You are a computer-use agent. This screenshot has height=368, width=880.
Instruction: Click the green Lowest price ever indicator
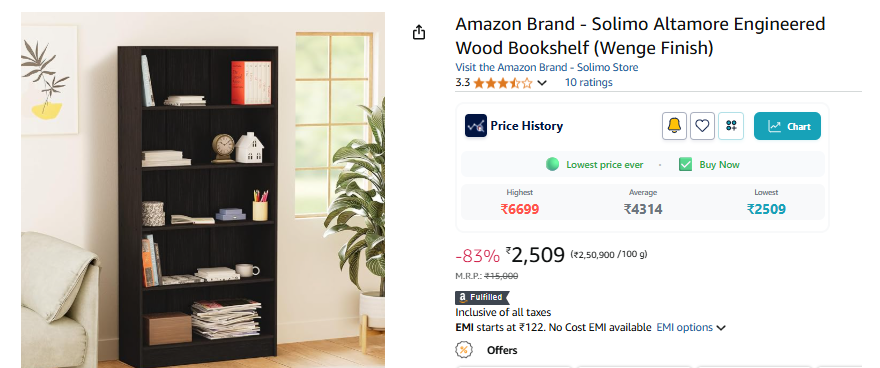click(x=595, y=164)
